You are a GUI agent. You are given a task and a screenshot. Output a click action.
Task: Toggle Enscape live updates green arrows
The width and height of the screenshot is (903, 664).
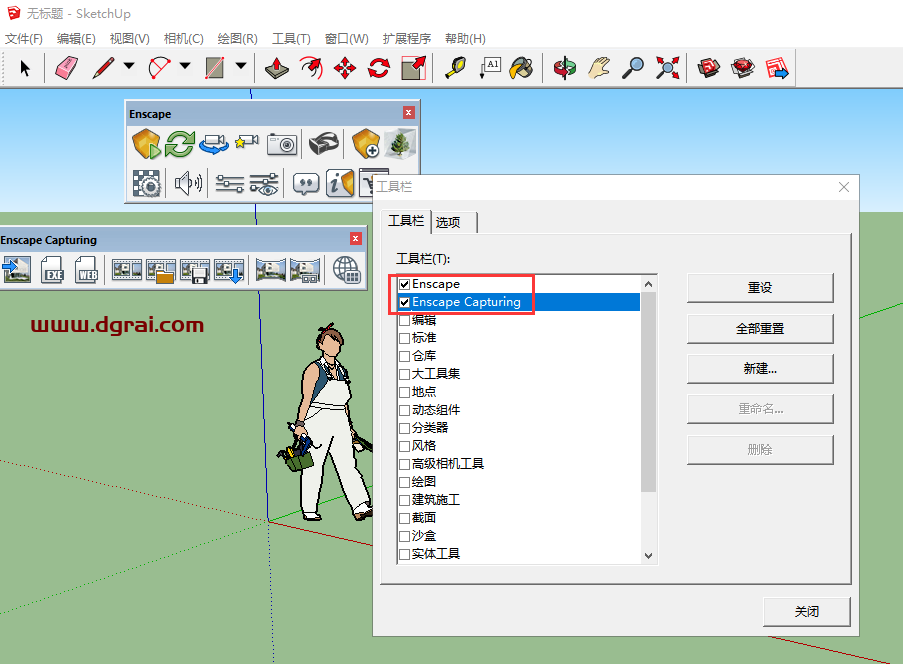click(x=180, y=144)
